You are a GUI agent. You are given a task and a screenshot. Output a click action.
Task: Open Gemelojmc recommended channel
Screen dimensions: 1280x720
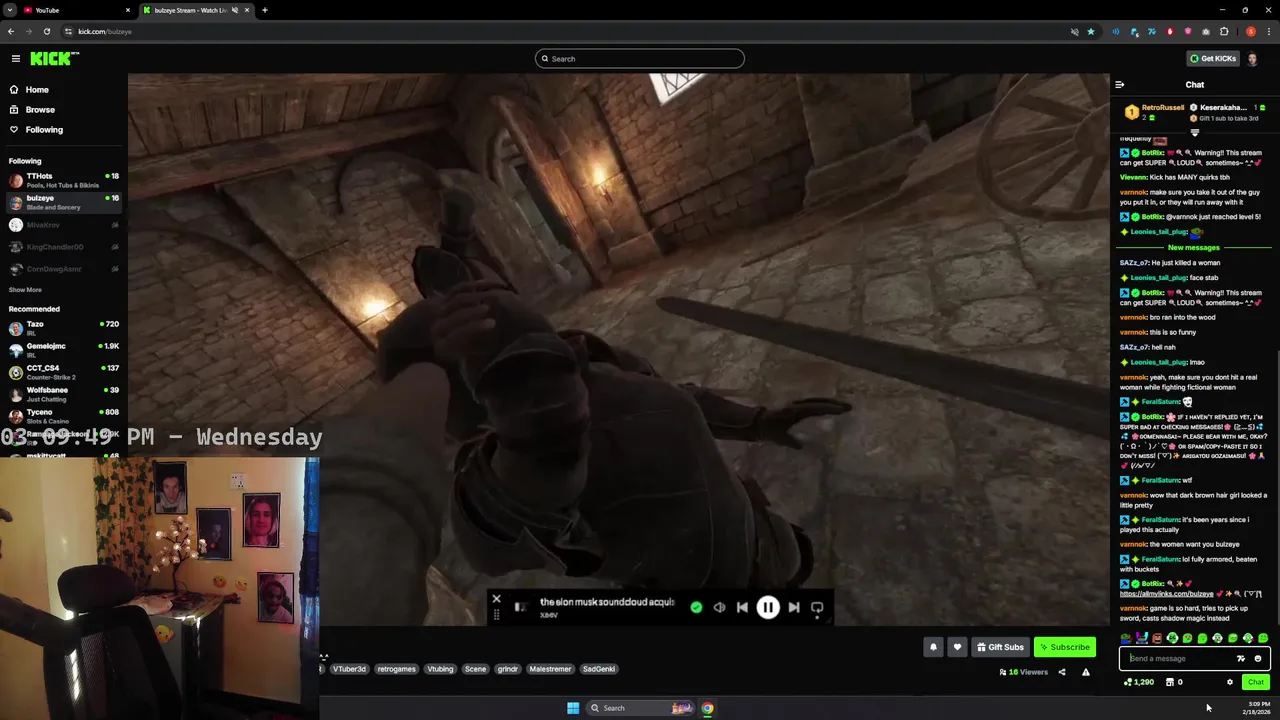(62, 350)
